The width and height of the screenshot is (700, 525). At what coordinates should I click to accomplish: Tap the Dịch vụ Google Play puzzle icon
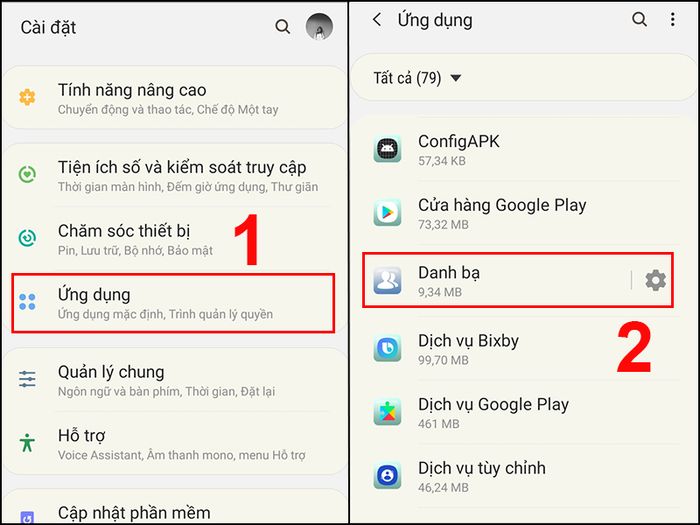click(x=387, y=412)
